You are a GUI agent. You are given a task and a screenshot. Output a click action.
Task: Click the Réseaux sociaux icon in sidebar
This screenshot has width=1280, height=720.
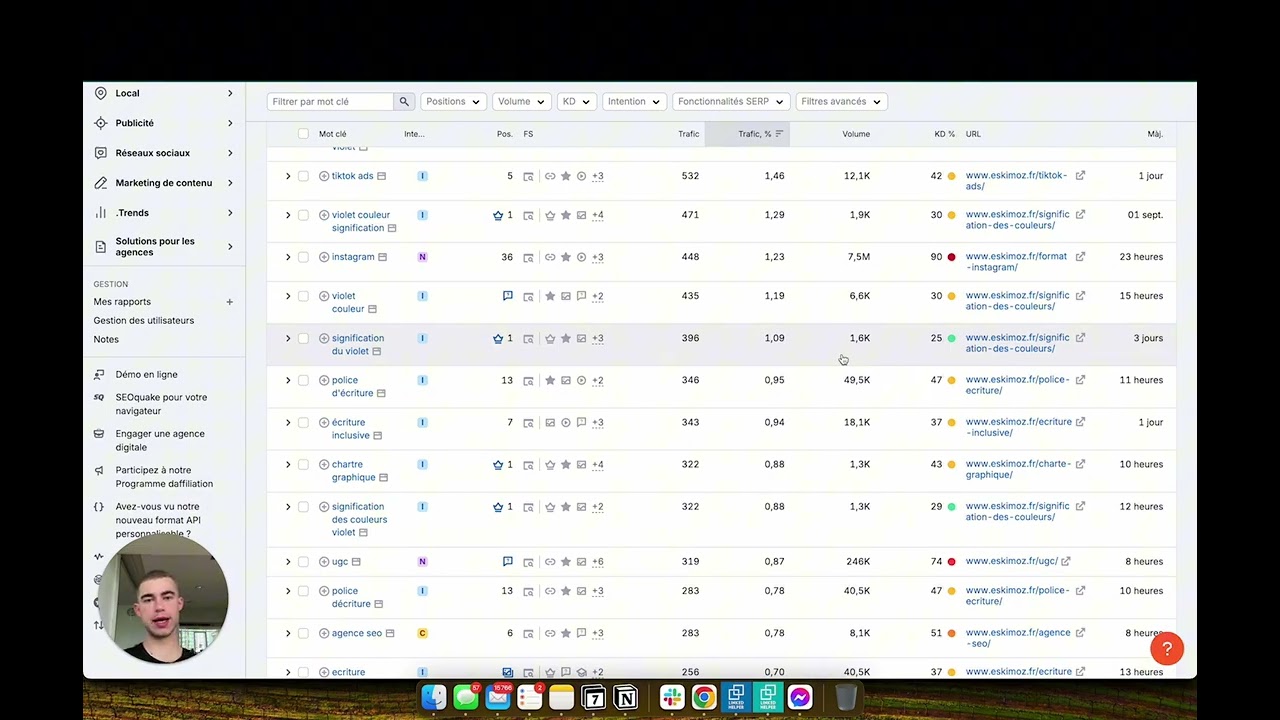point(100,153)
